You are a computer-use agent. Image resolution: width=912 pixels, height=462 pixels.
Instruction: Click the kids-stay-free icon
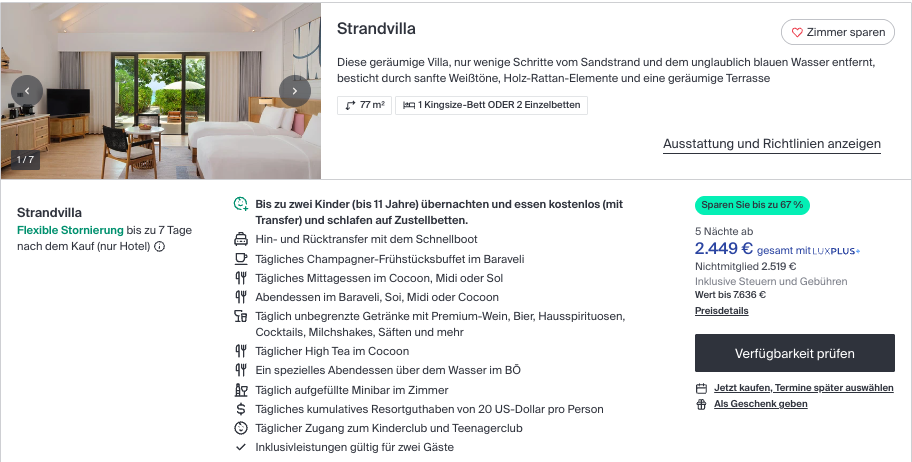click(240, 204)
